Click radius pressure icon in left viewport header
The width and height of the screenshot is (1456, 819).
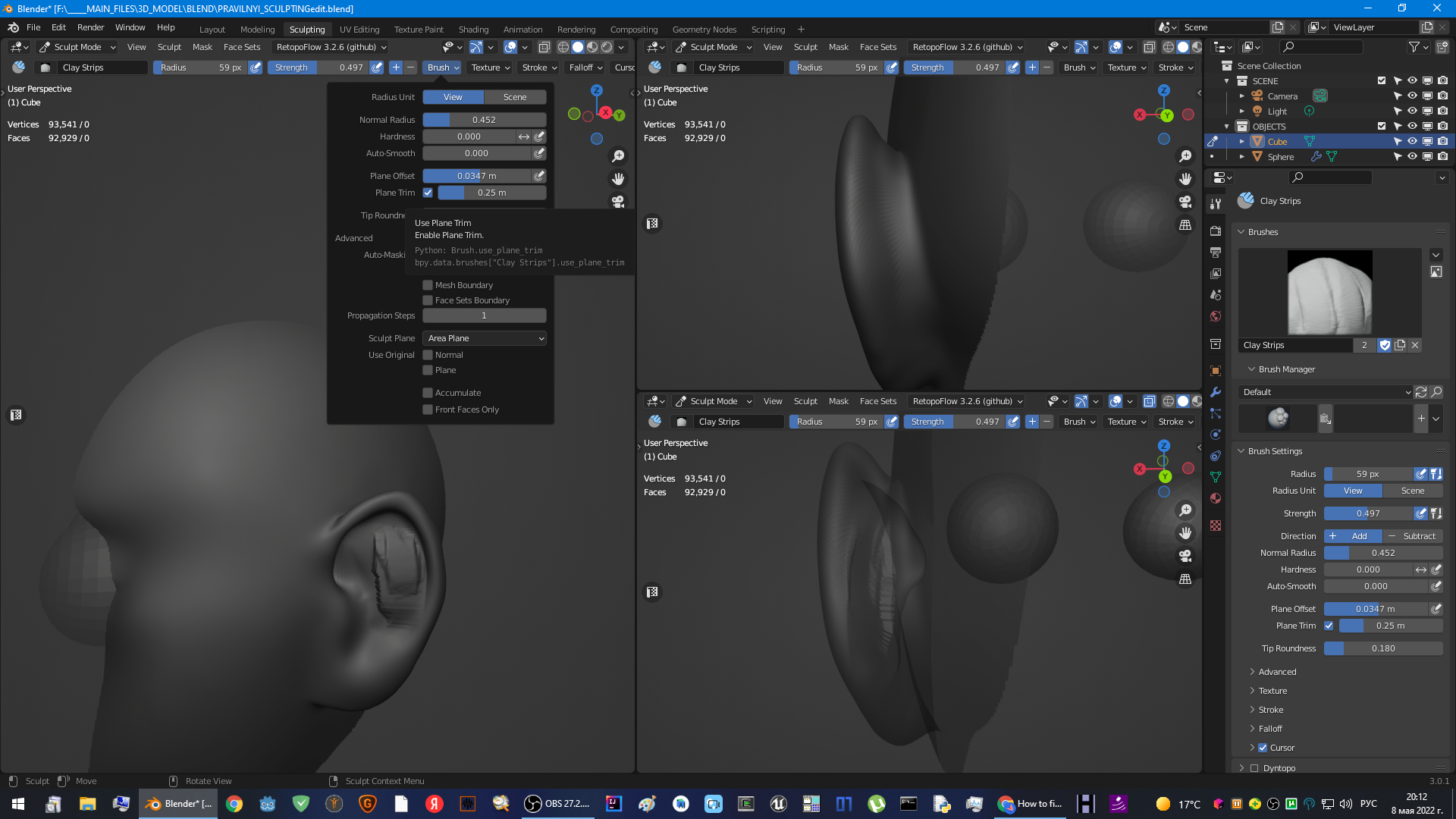256,67
